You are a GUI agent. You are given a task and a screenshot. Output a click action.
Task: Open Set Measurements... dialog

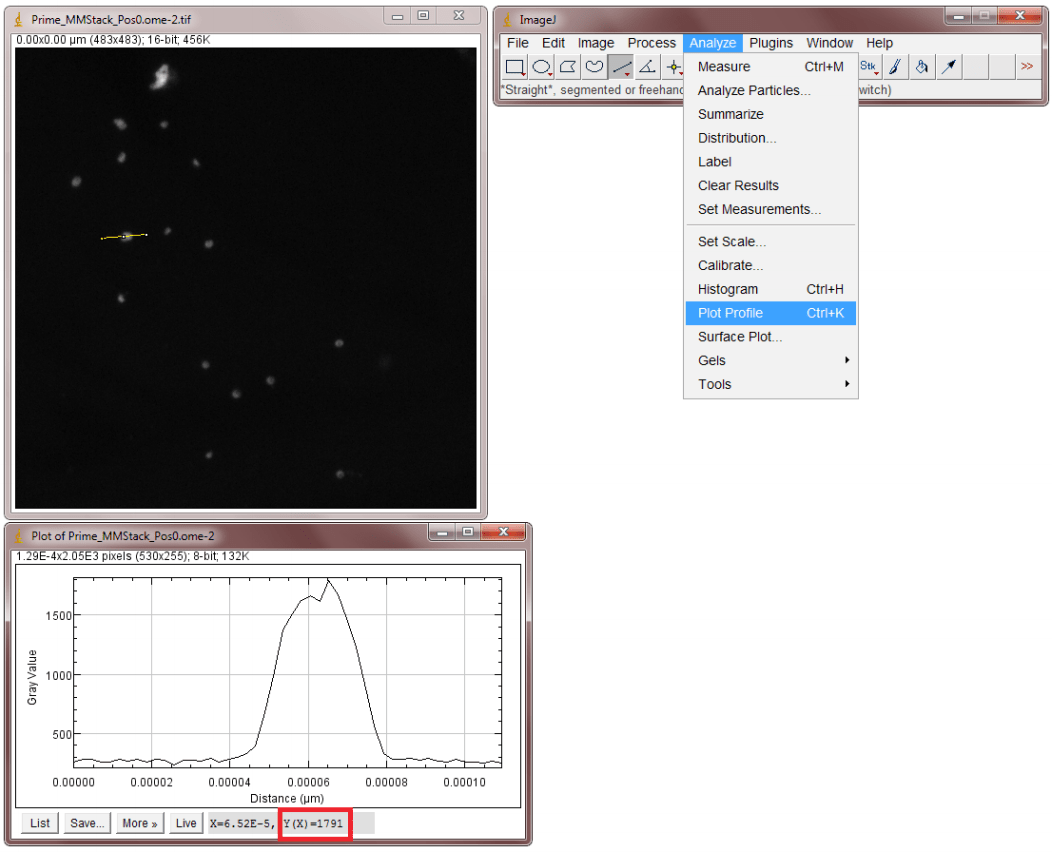770,210
